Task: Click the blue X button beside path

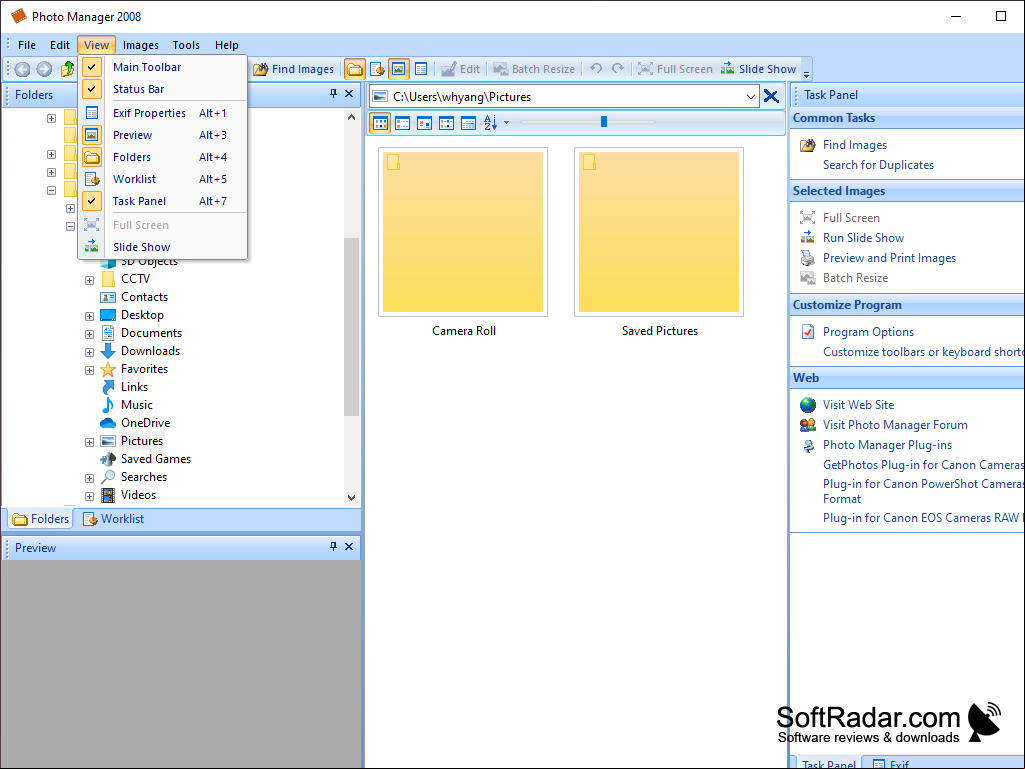Action: (x=771, y=97)
